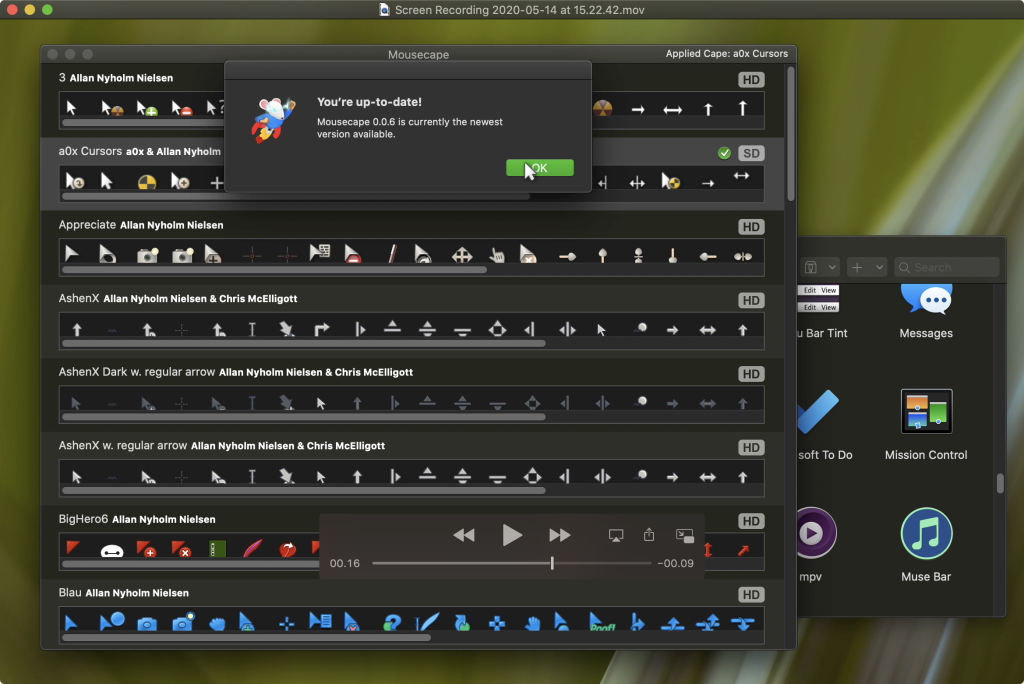The image size is (1024, 684).
Task: Click the HD badge on the AshenX cape
Action: point(751,301)
